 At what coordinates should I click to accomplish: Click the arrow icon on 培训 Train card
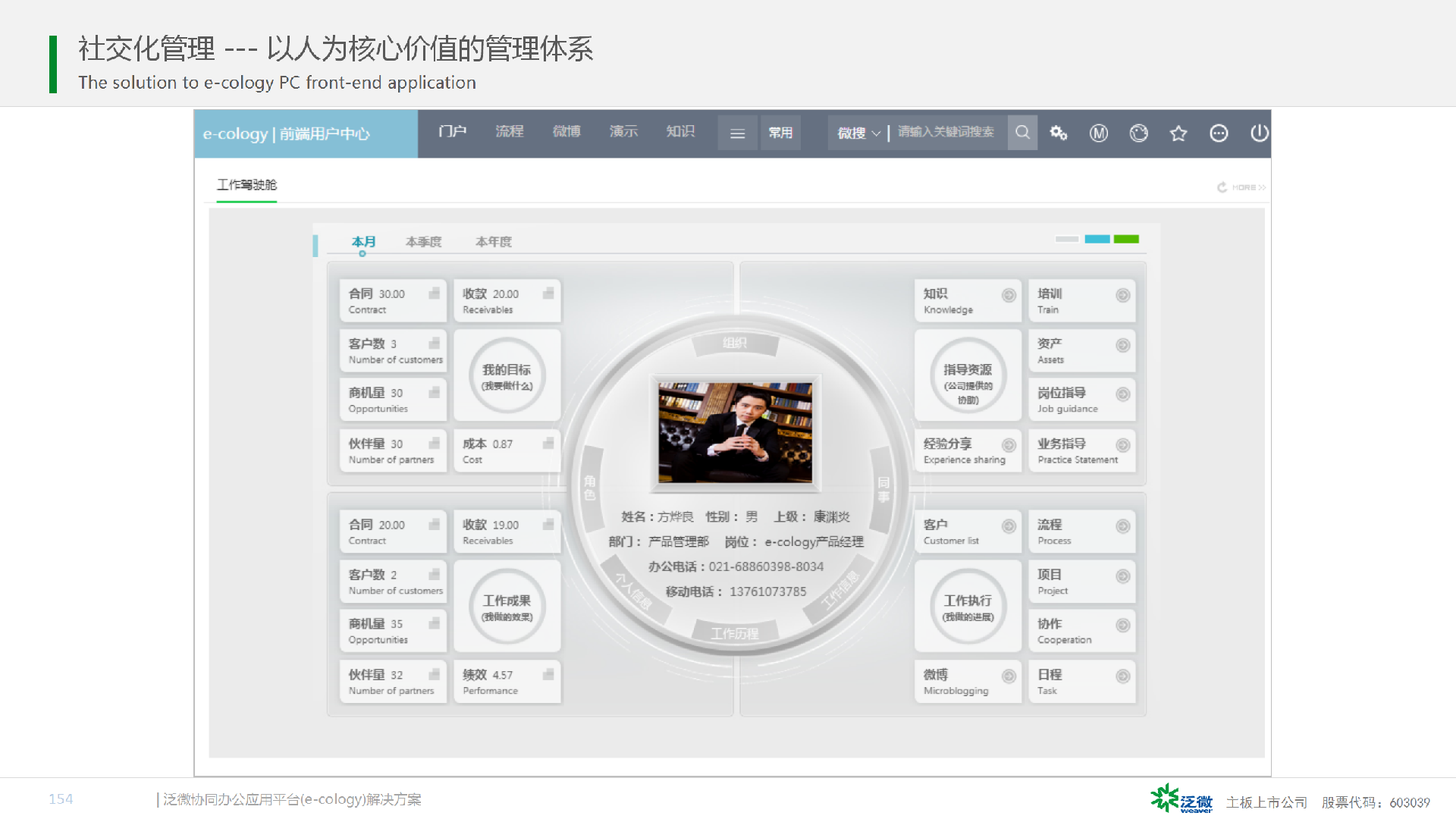(x=1123, y=295)
